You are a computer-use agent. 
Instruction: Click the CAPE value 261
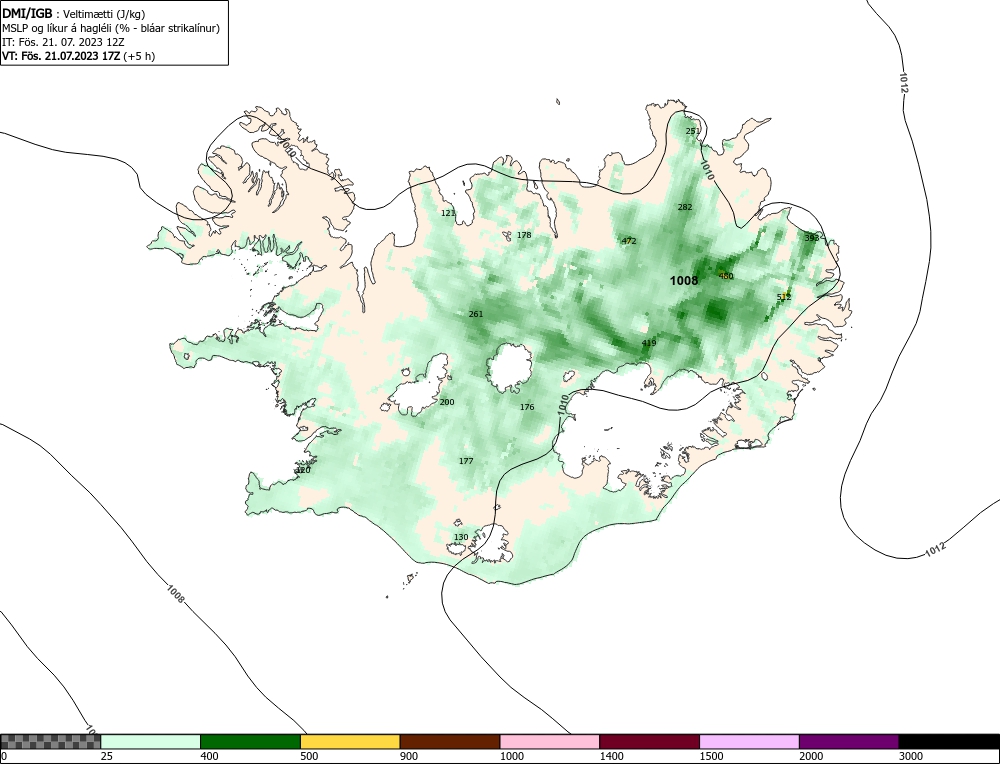476,314
